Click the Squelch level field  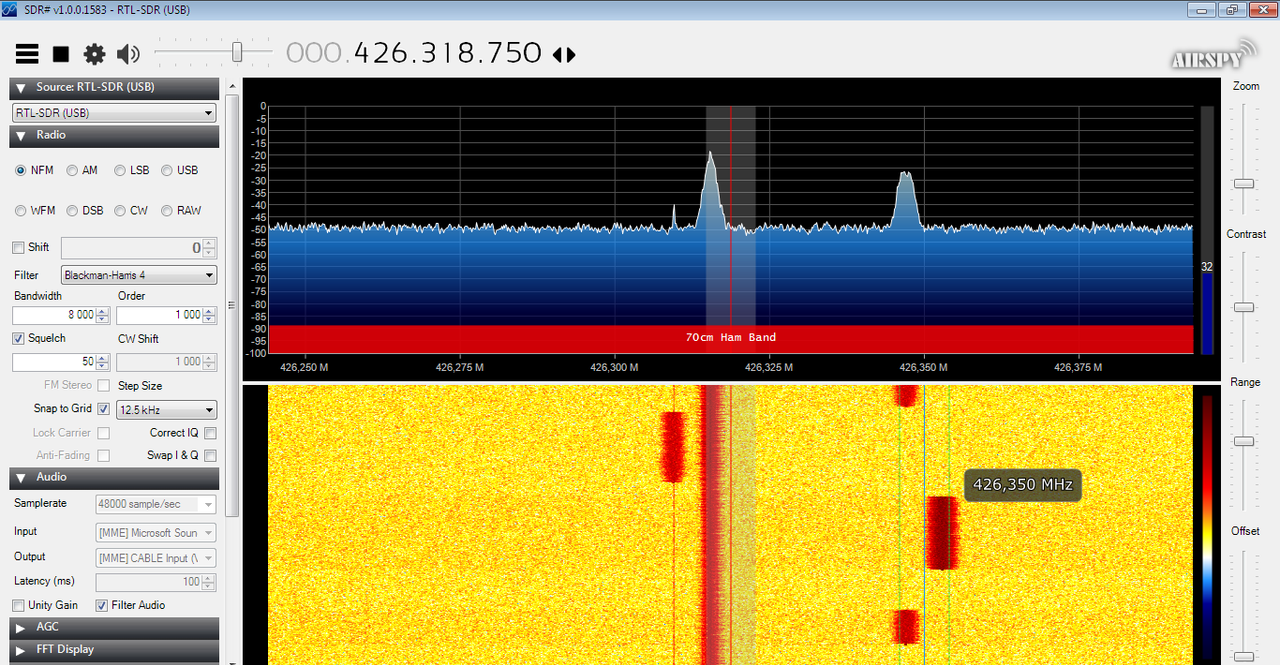tap(54, 362)
